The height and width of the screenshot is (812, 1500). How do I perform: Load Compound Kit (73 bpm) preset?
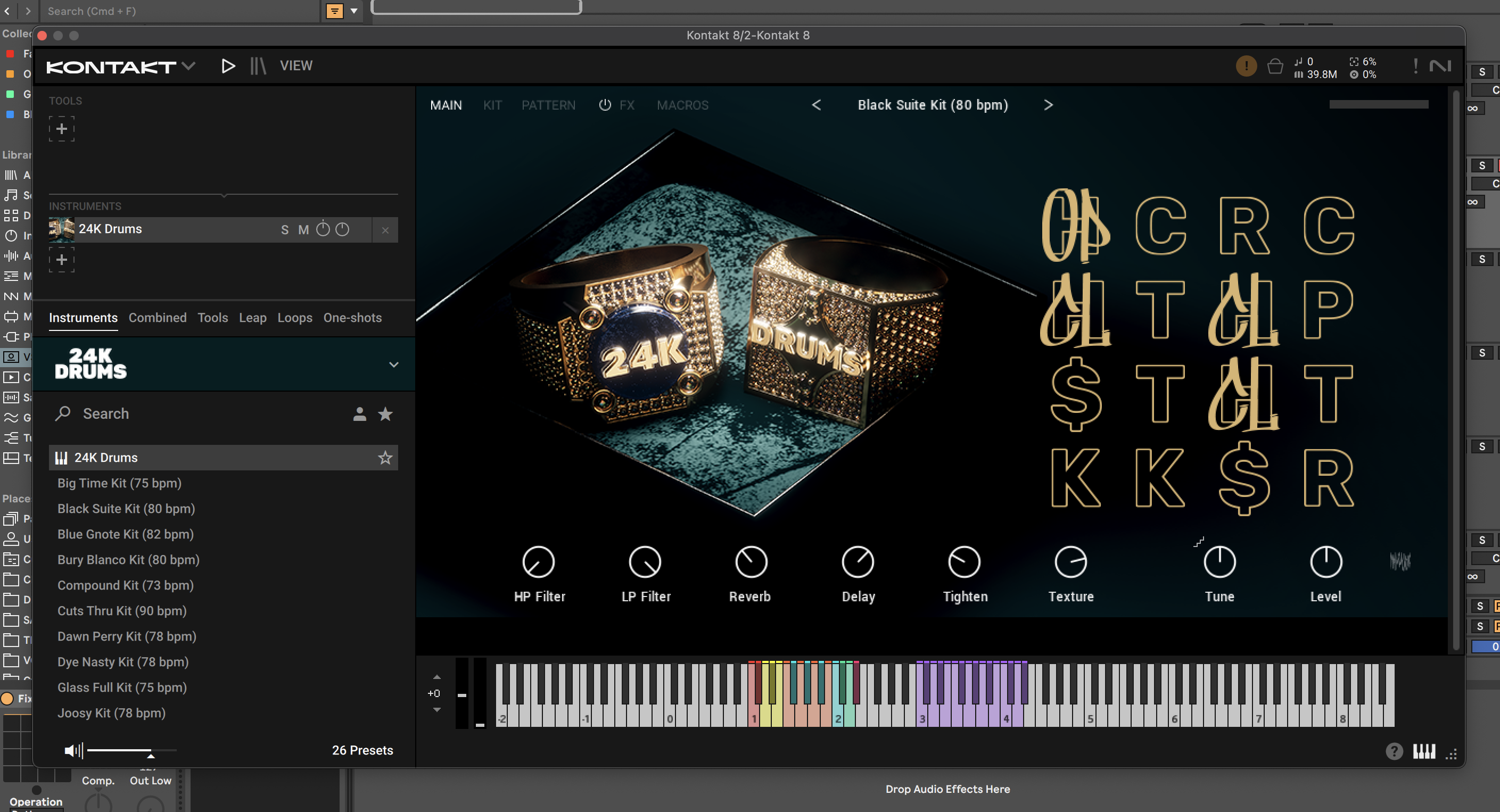pos(125,585)
